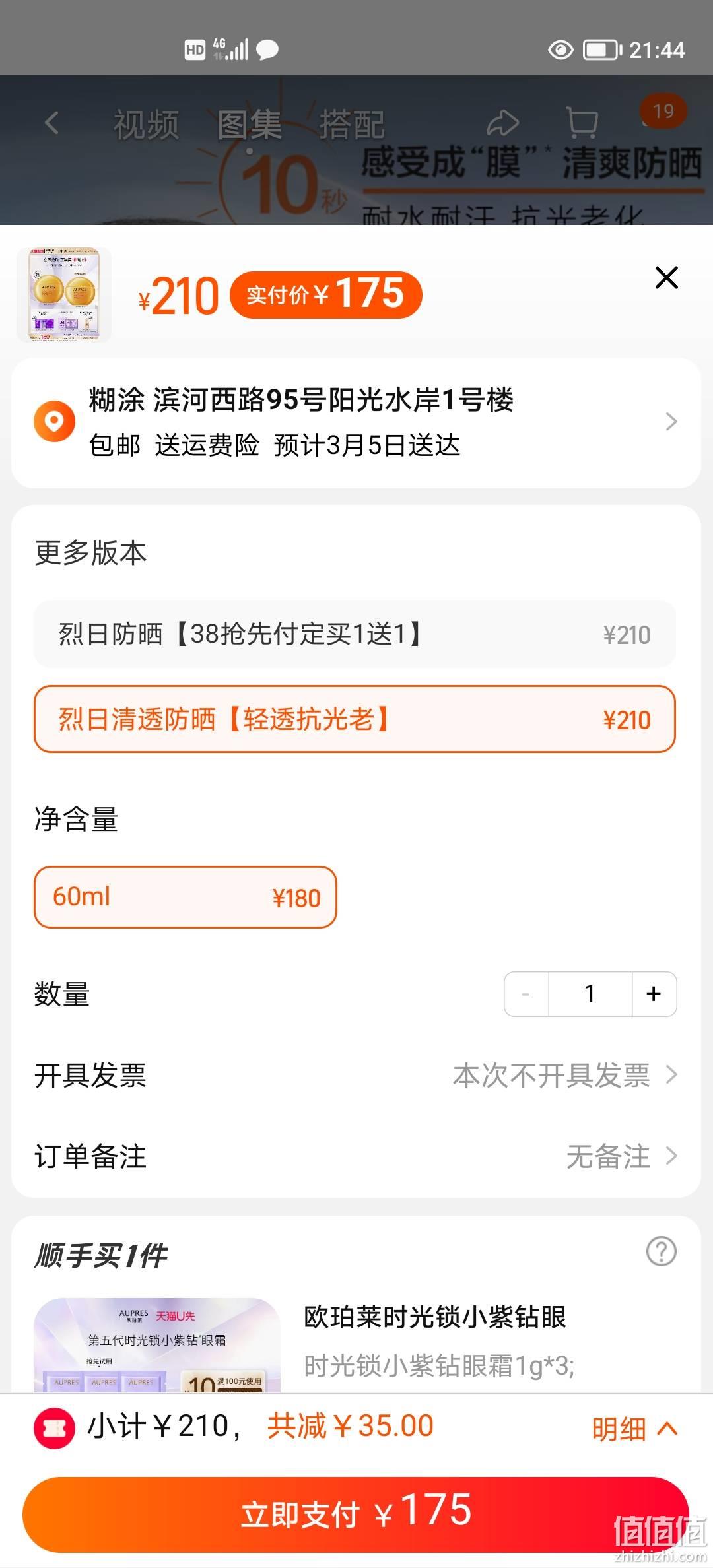Tap the red coupon icon beside 小计
This screenshot has width=713, height=1568.
coord(54,1428)
